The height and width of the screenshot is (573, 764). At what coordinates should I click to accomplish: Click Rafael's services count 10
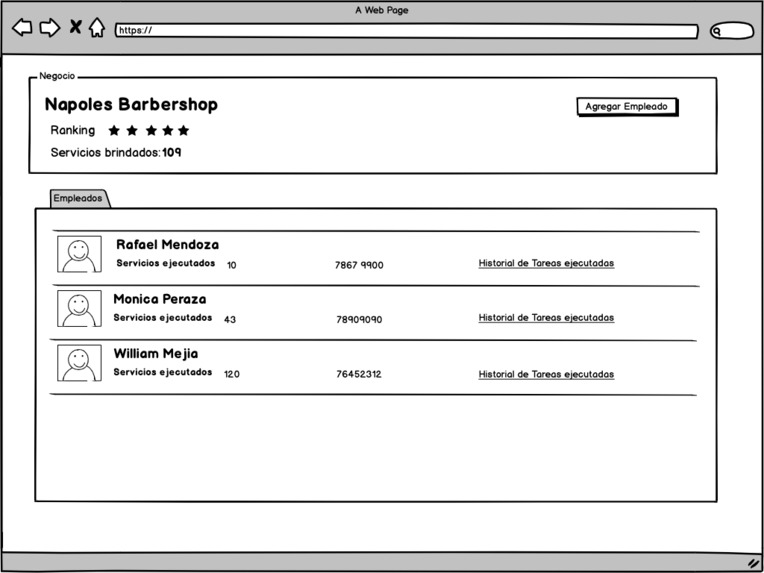pos(231,266)
